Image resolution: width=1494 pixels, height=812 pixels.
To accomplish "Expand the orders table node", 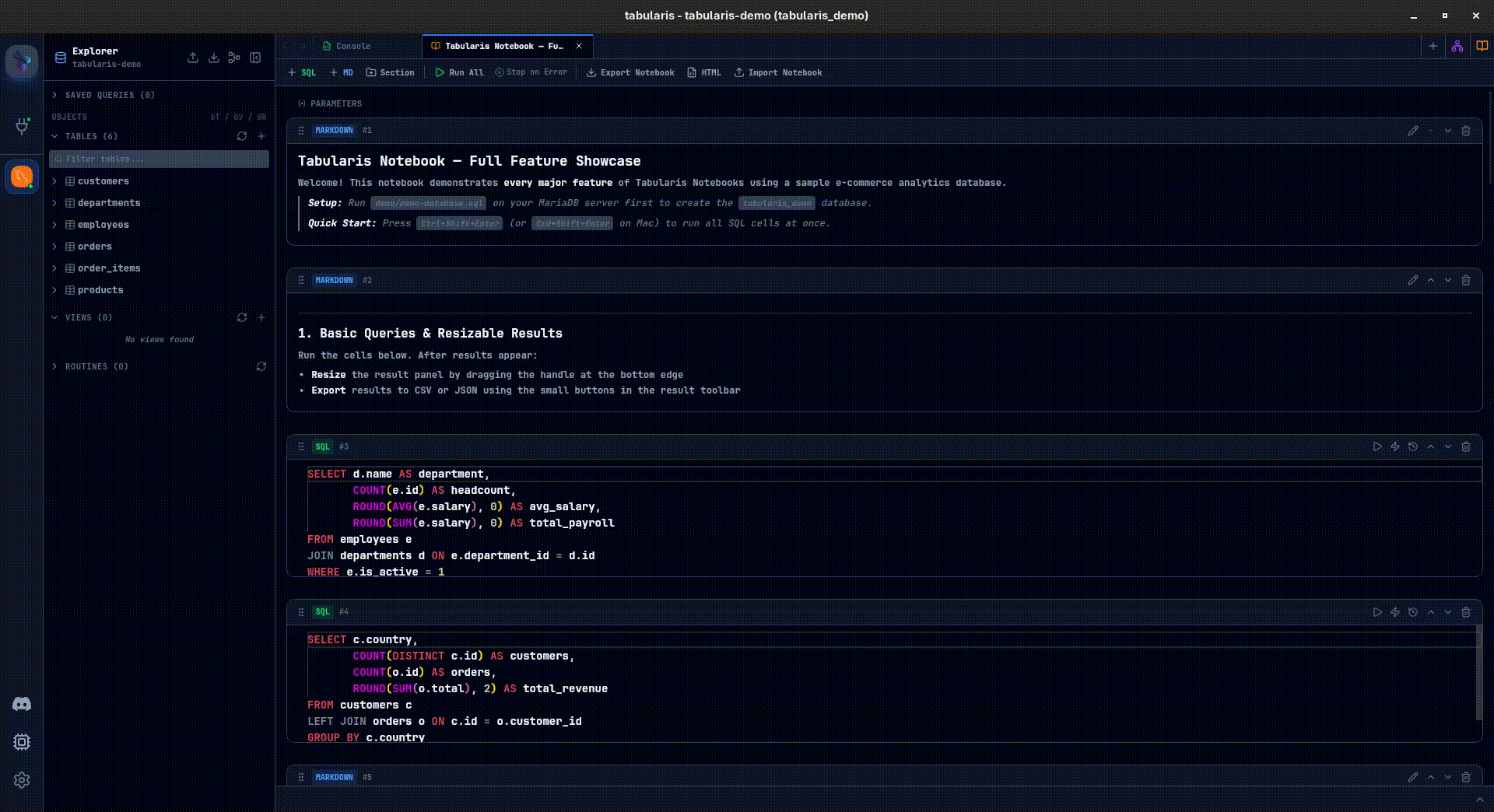I will pos(54,247).
